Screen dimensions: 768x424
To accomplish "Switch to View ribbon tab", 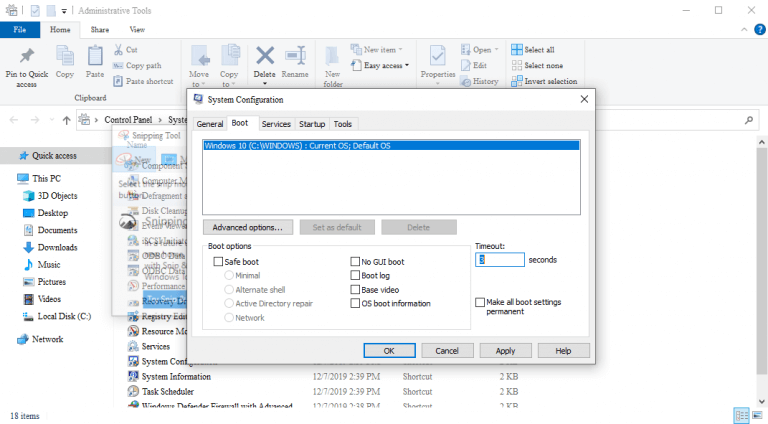I will (137, 29).
